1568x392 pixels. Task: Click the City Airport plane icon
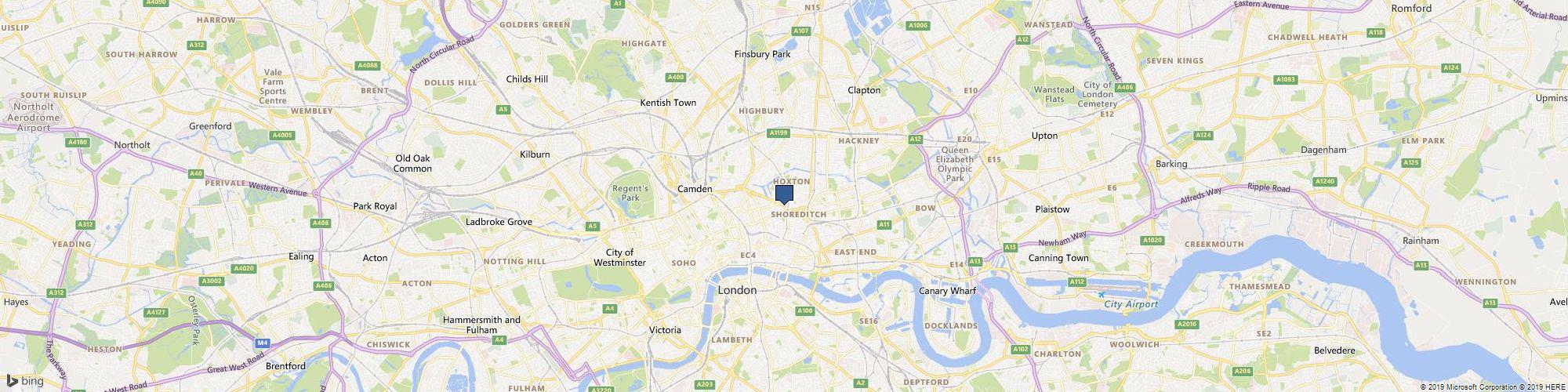tap(1102, 295)
